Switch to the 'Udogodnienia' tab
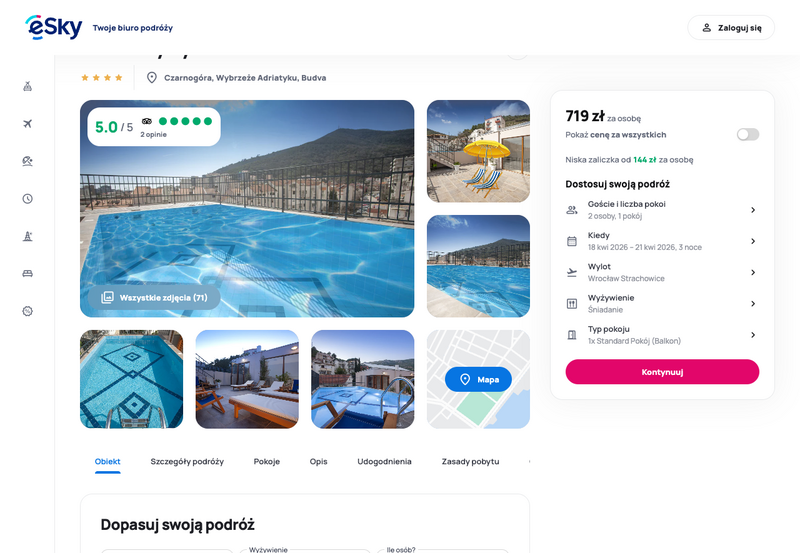Screen dimensions: 800x553 384,462
